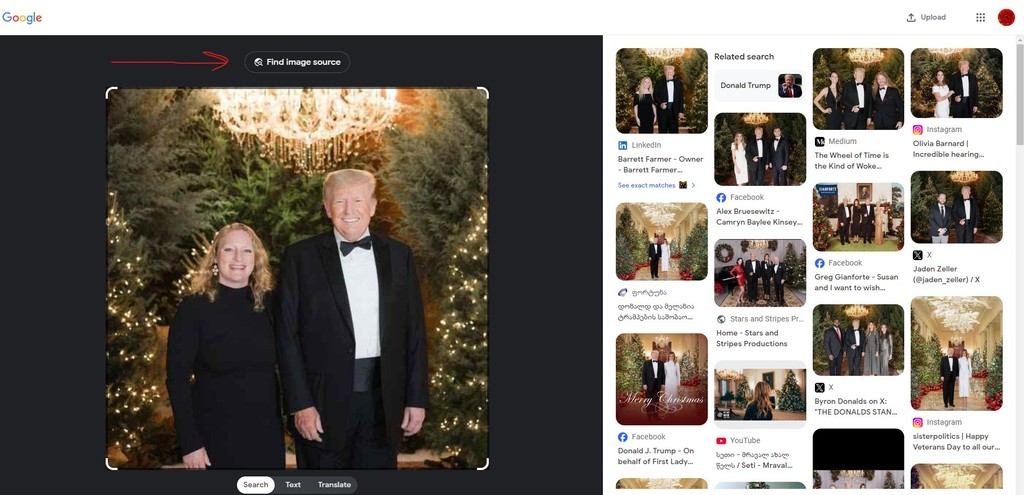Viewport: 1024px width, 495px height.
Task: Switch to the Translate tab
Action: 334,485
